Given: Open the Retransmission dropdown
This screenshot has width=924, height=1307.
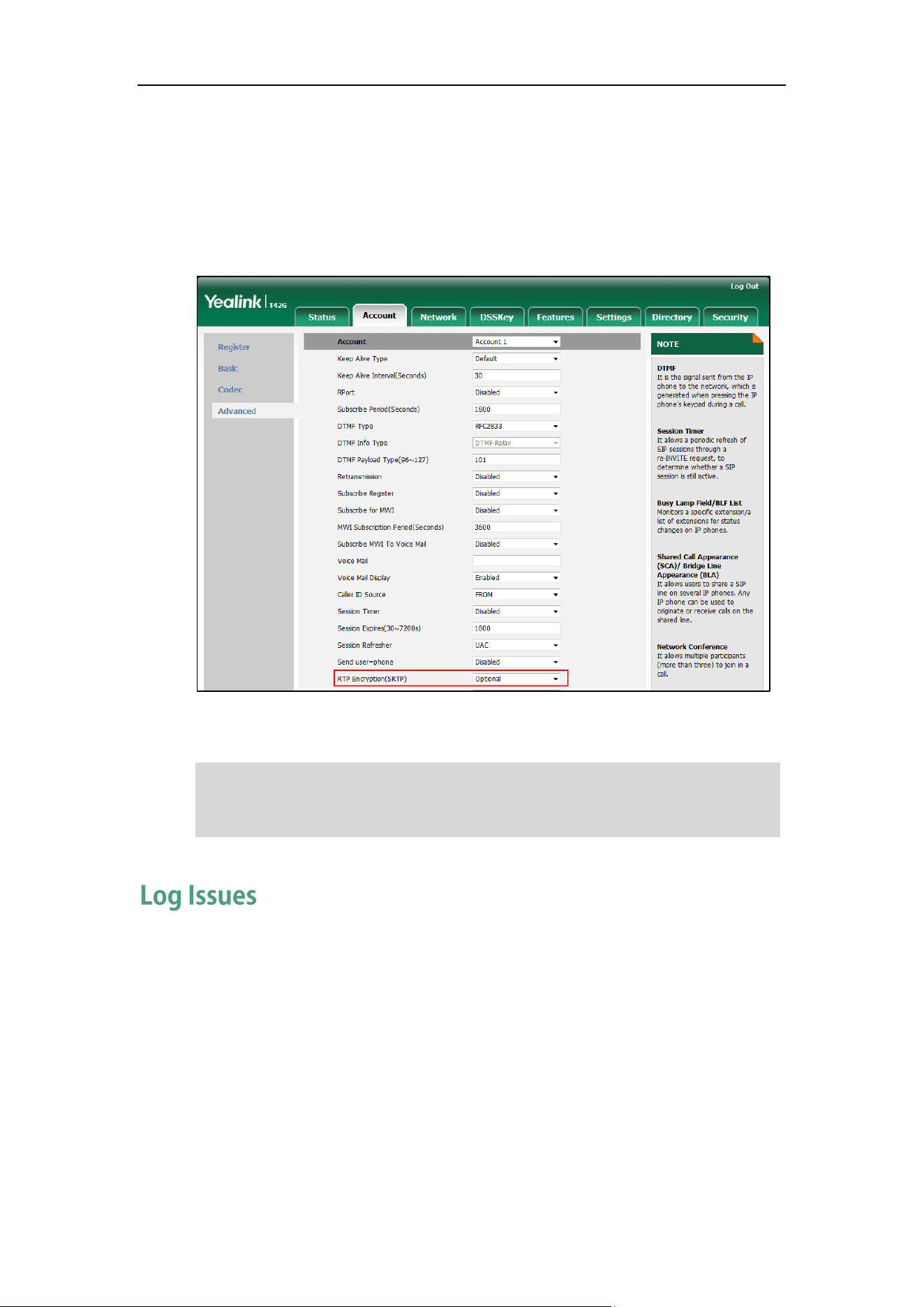Looking at the screenshot, I should (x=516, y=476).
